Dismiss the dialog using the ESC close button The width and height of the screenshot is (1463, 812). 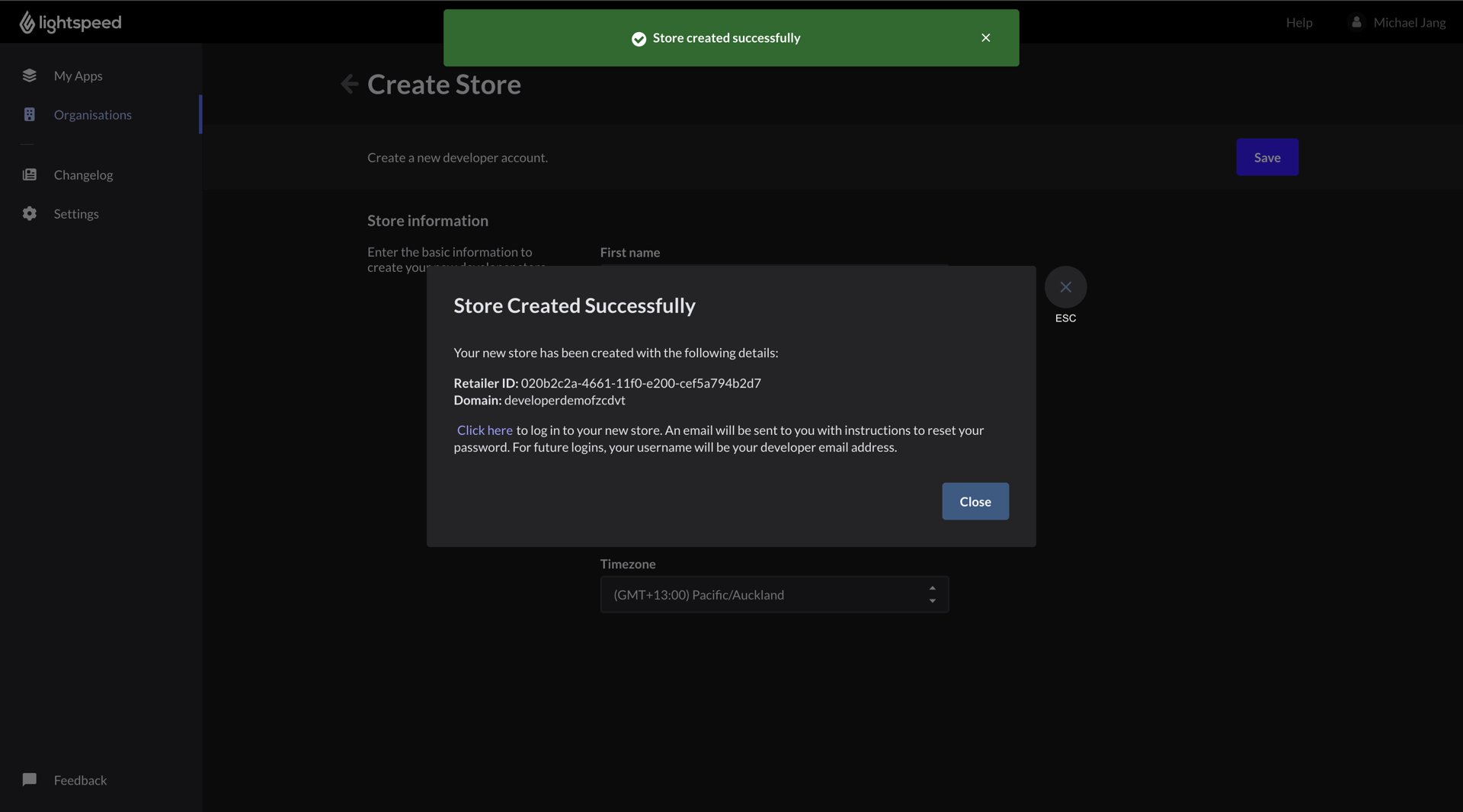click(1065, 288)
